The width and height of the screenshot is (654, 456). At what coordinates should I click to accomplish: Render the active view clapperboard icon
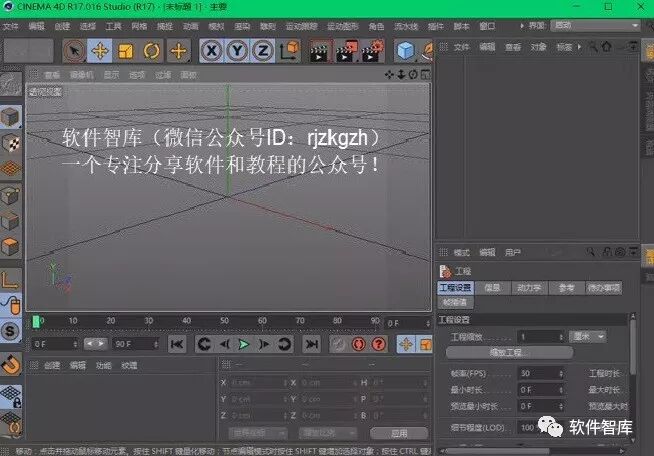pos(319,51)
